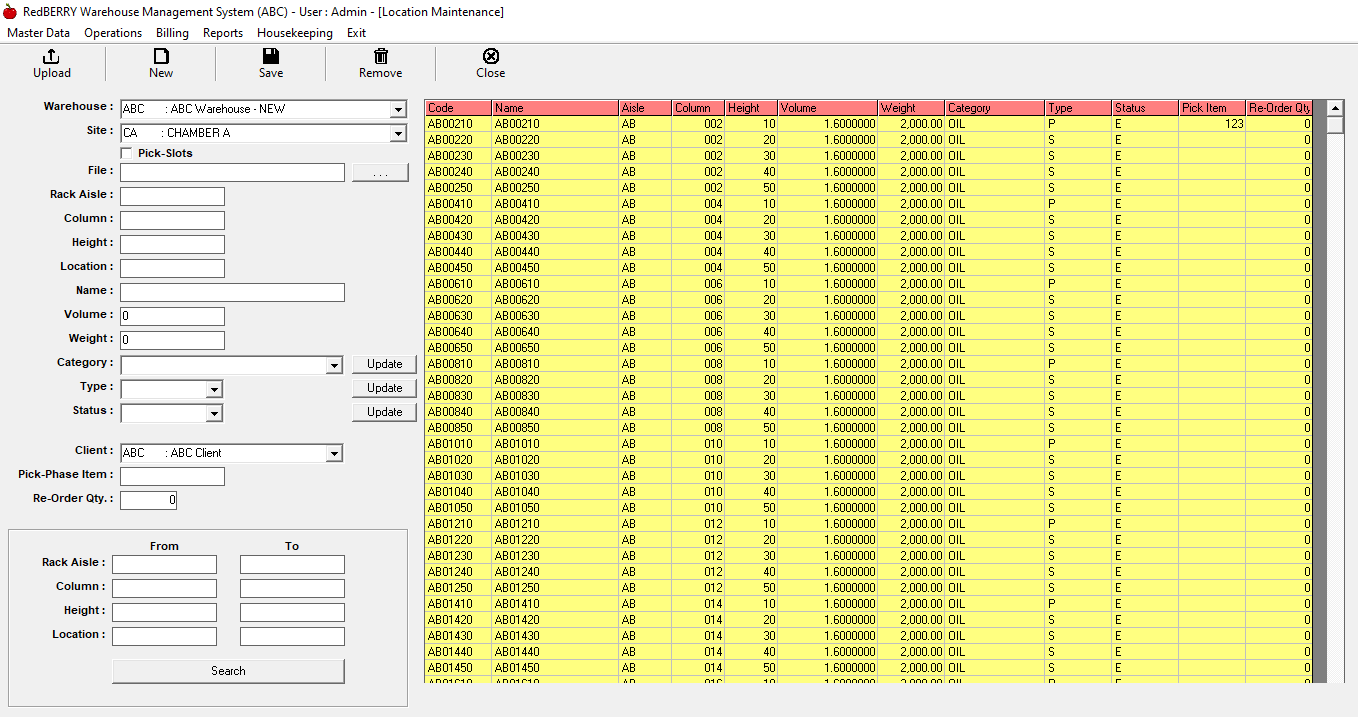Screen dimensions: 1358x717
Task: Select the row with code AB01450
Action: tap(868, 668)
